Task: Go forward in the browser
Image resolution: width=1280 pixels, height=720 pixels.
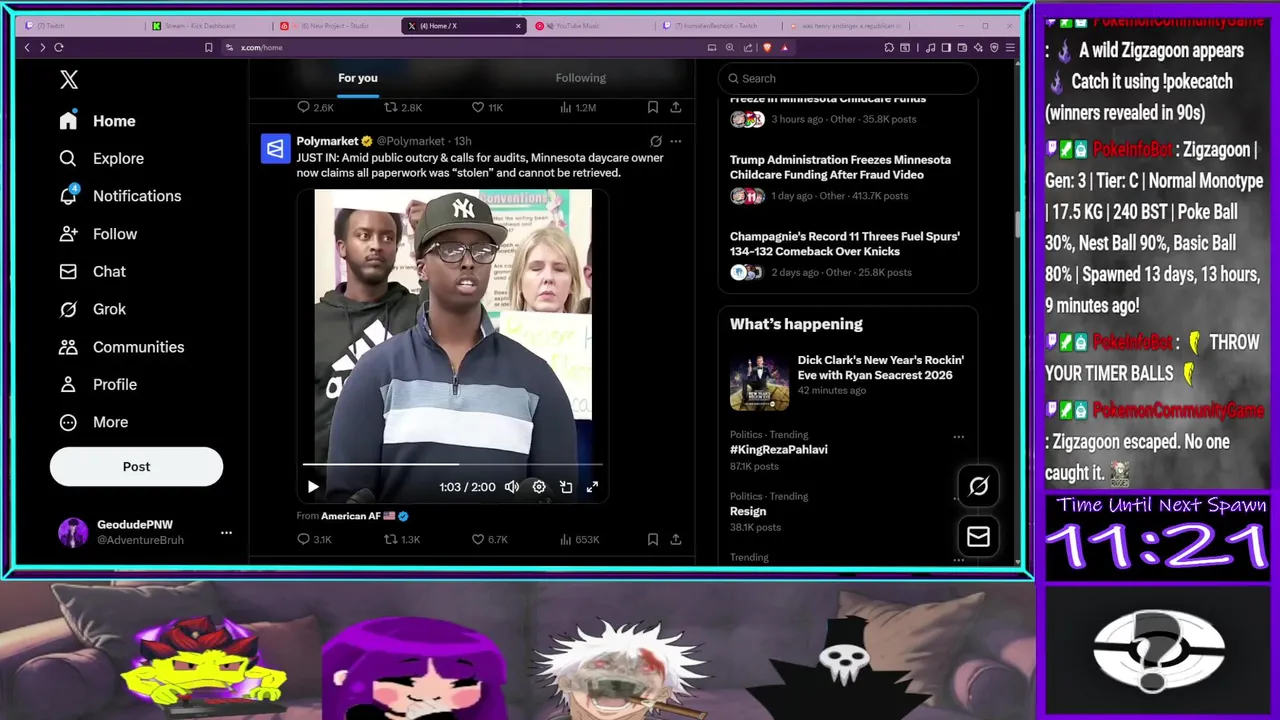Action: [x=42, y=47]
